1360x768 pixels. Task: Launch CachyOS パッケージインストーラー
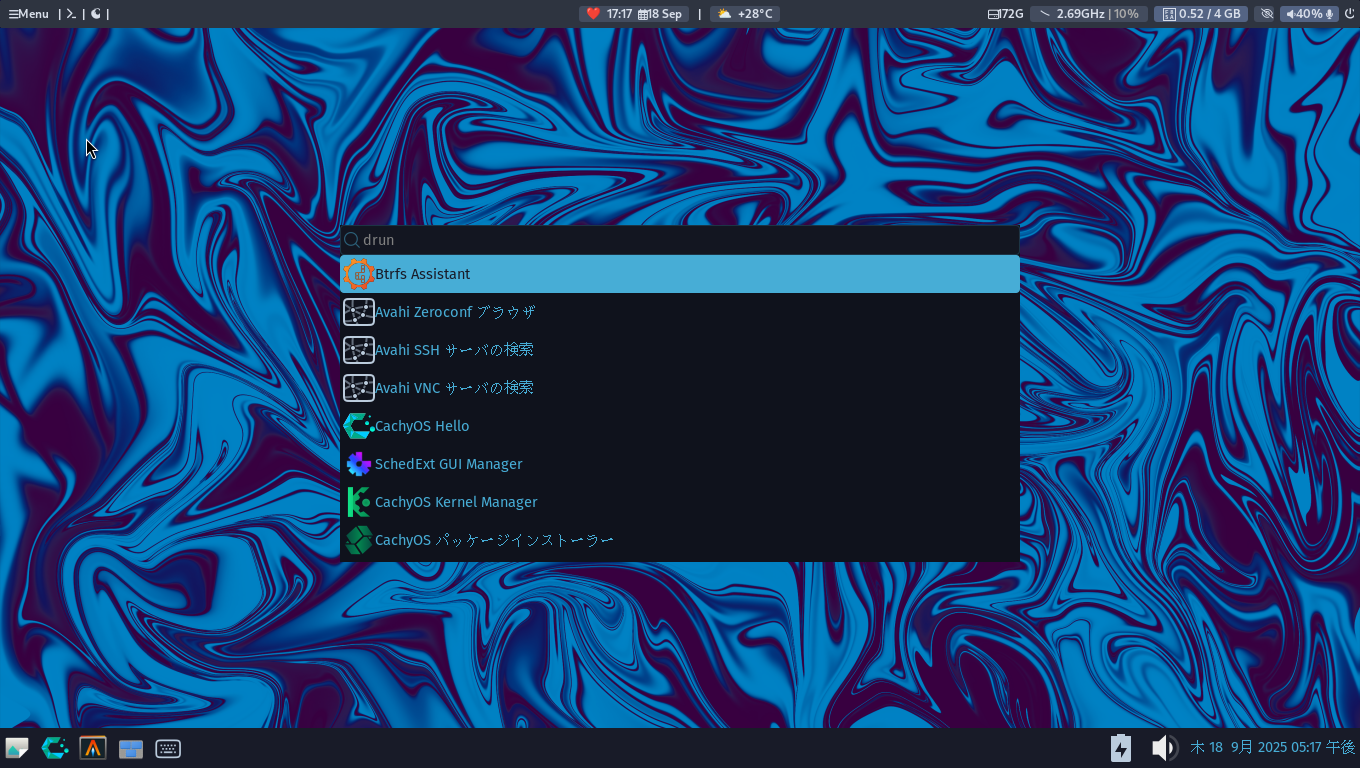pyautogui.click(x=680, y=540)
